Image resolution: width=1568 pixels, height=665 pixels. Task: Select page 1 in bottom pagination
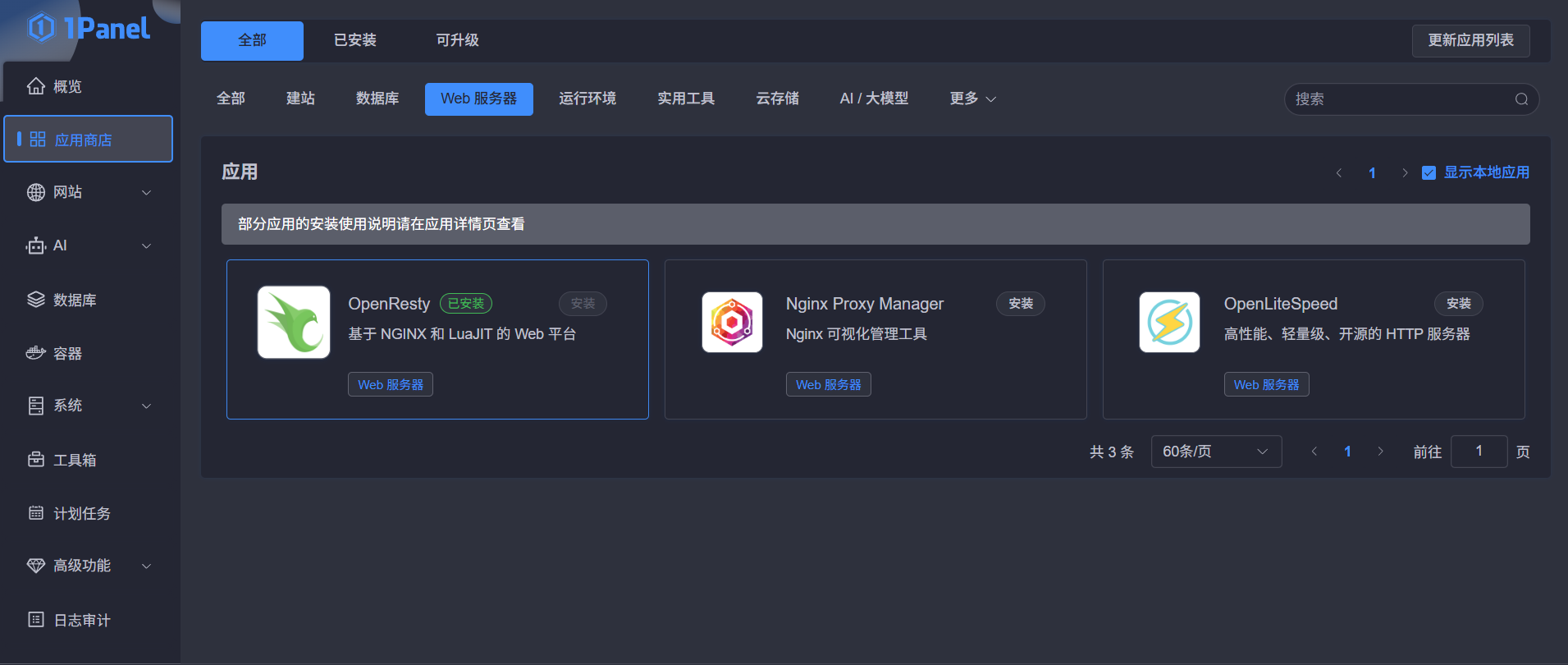[1347, 452]
